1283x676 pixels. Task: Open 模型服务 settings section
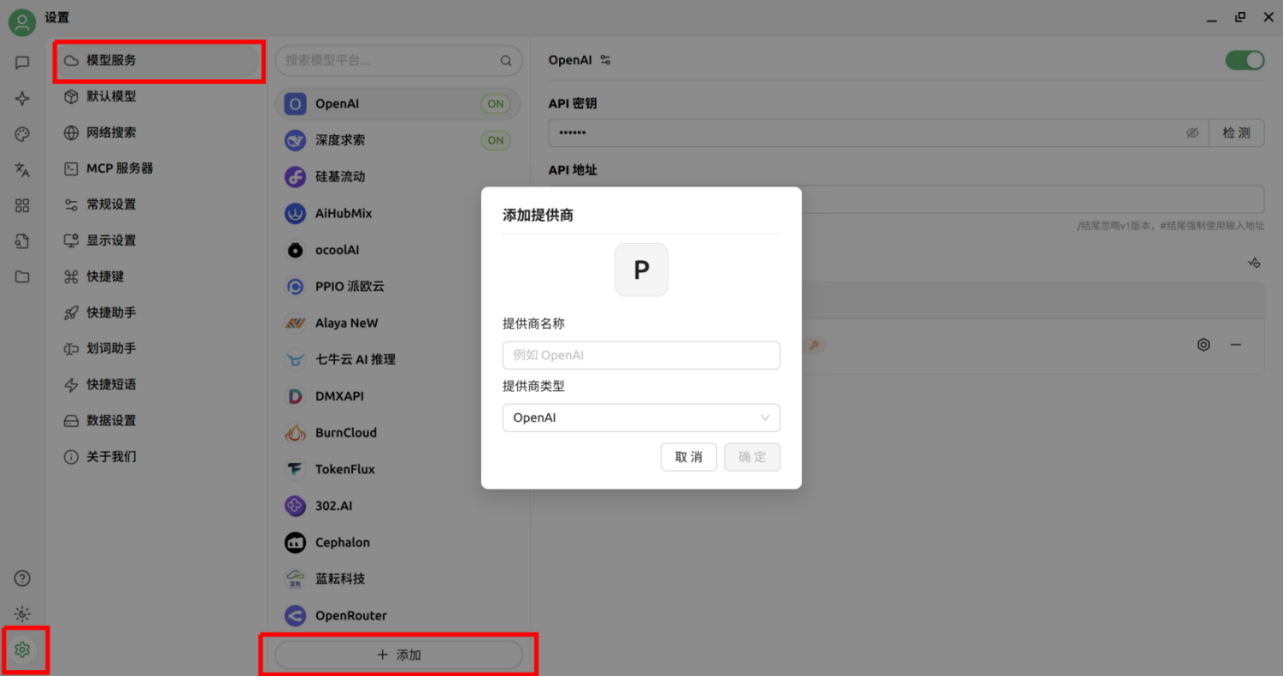click(x=158, y=60)
